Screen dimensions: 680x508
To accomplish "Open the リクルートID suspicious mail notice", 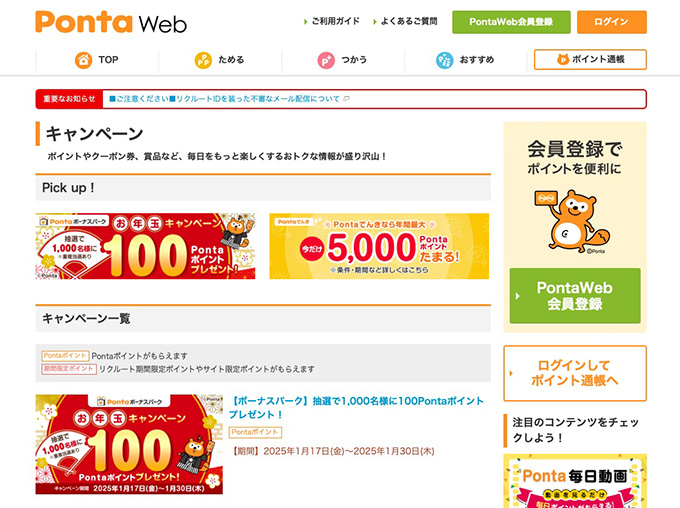I will [225, 99].
